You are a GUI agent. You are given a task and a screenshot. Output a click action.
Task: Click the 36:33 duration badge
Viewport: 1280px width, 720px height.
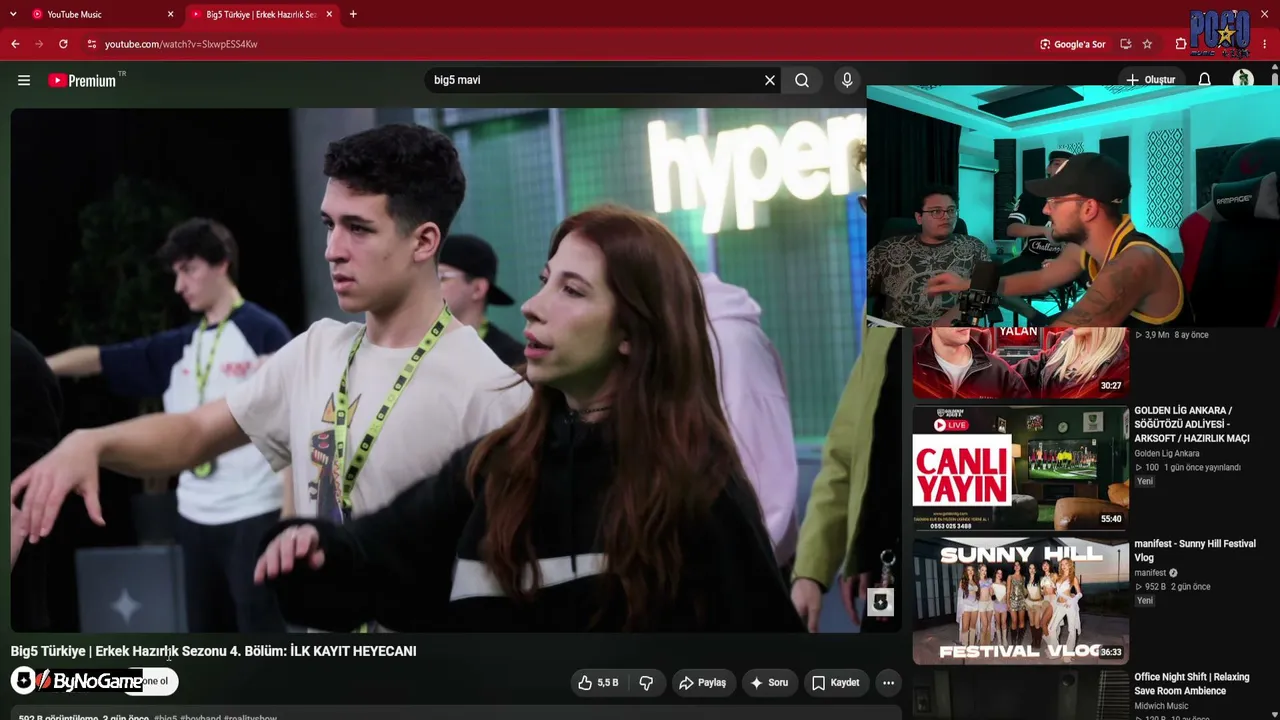(1111, 652)
